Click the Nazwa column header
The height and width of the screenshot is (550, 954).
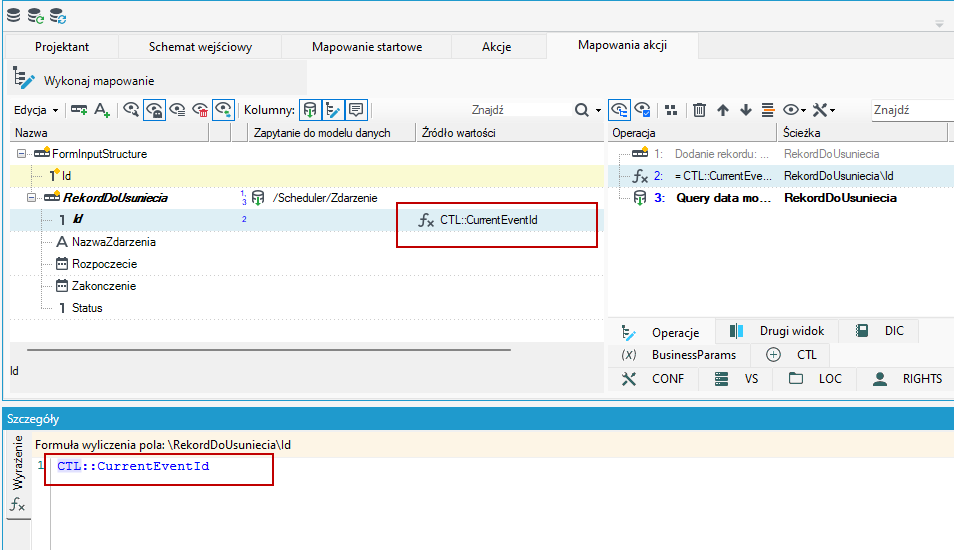click(x=110, y=133)
